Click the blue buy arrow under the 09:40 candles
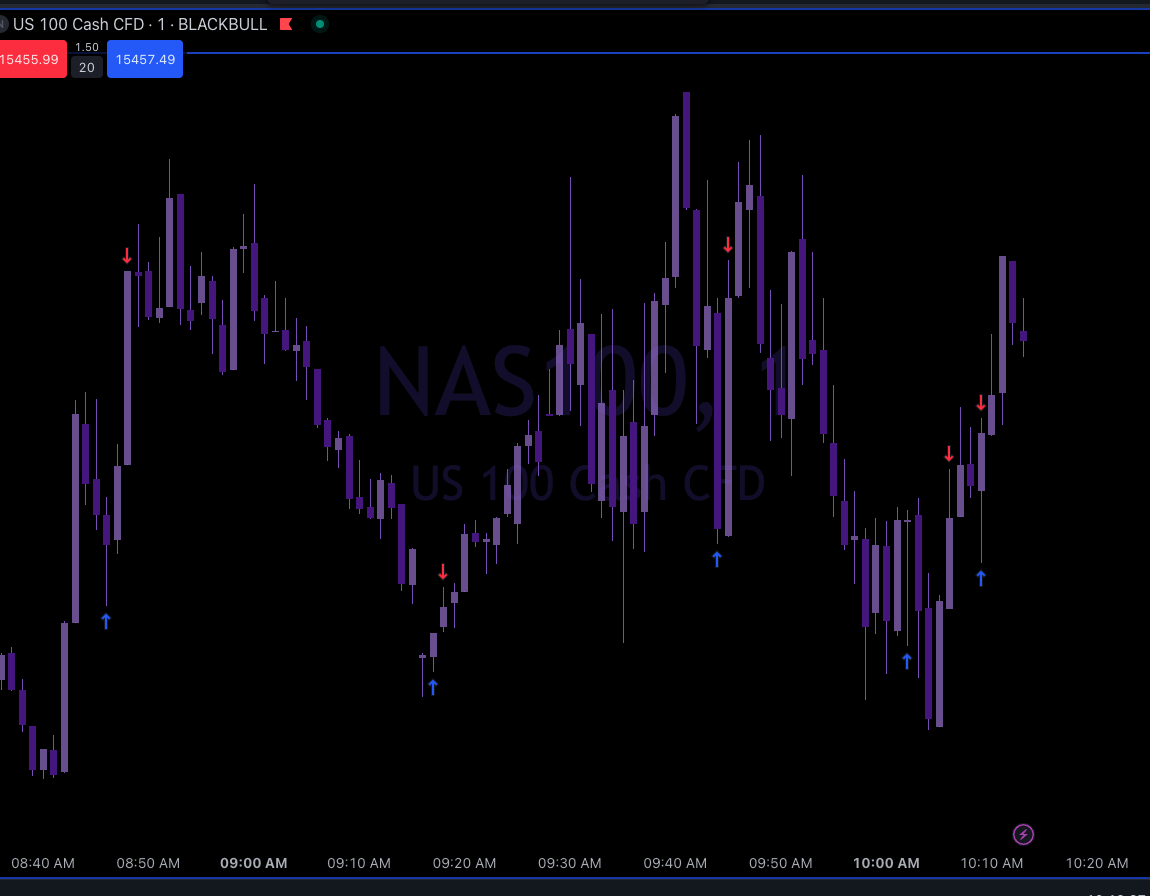This screenshot has width=1150, height=896. coord(716,560)
